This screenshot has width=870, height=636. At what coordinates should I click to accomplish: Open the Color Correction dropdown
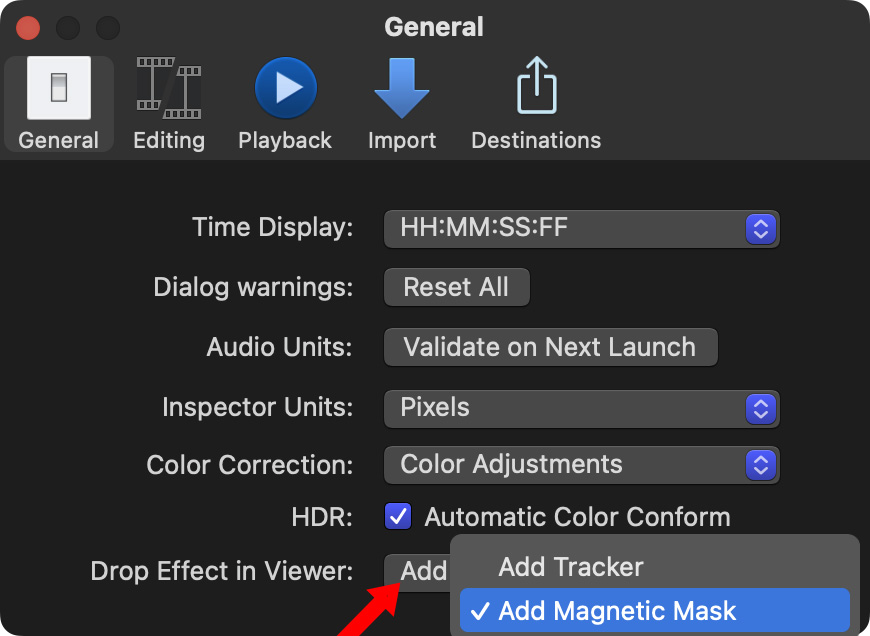580,465
